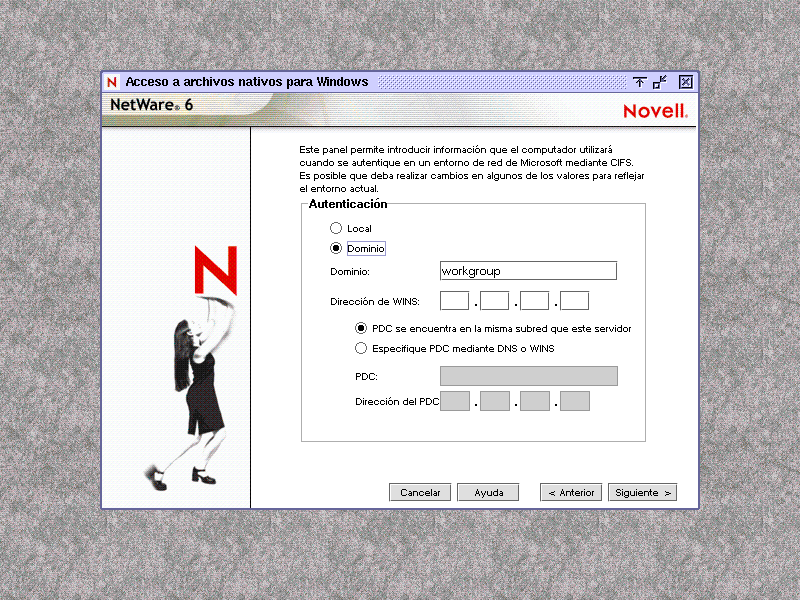Click the restore window icon in the title bar
800x600 pixels.
pyautogui.click(x=658, y=82)
